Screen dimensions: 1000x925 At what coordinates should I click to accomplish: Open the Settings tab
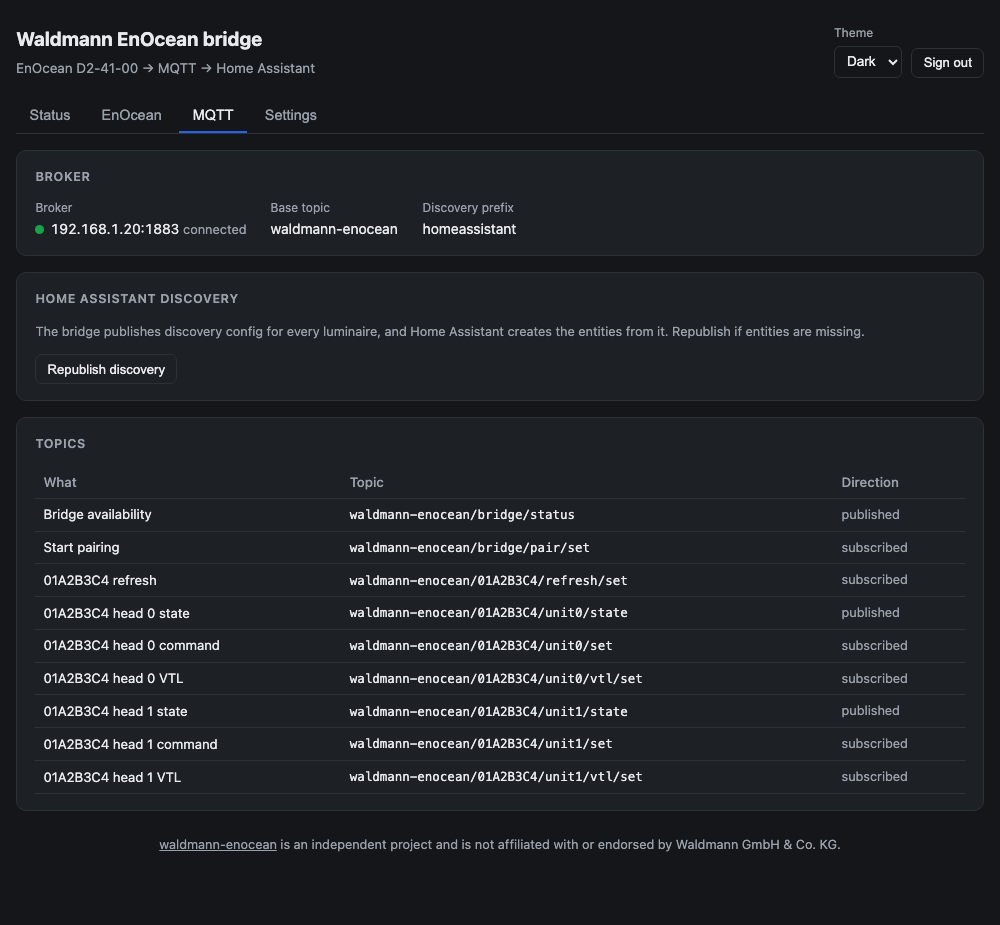291,115
